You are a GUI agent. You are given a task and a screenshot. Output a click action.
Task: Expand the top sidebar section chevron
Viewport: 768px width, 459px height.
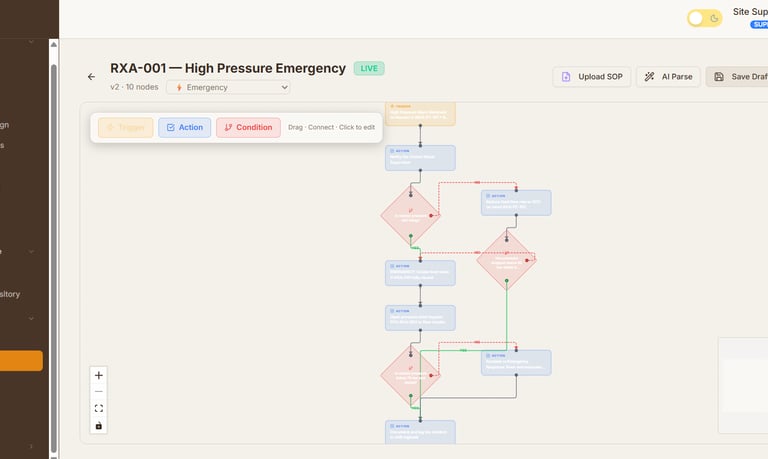pyautogui.click(x=31, y=42)
